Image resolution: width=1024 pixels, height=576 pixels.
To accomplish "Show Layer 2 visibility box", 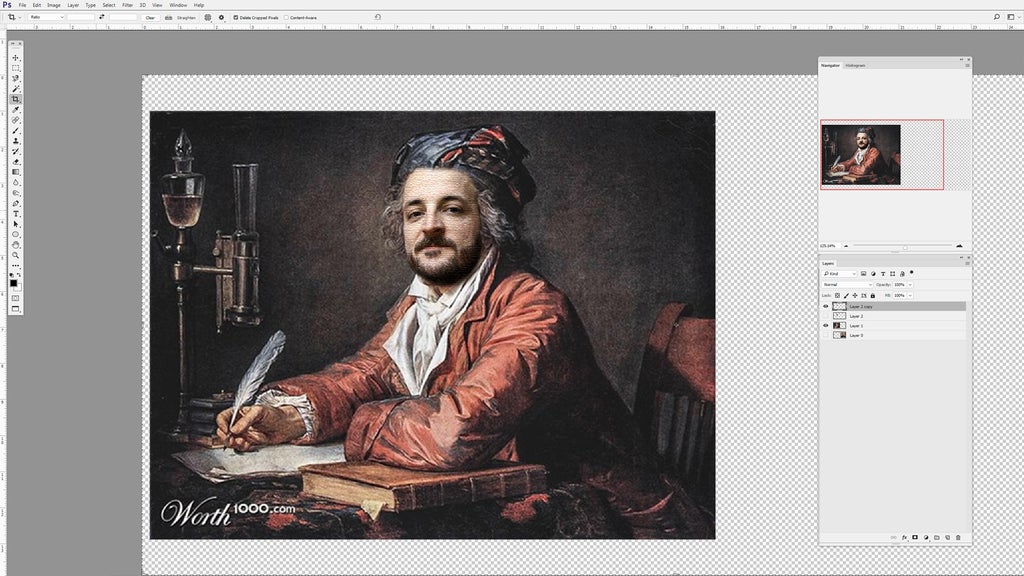I will point(825,316).
